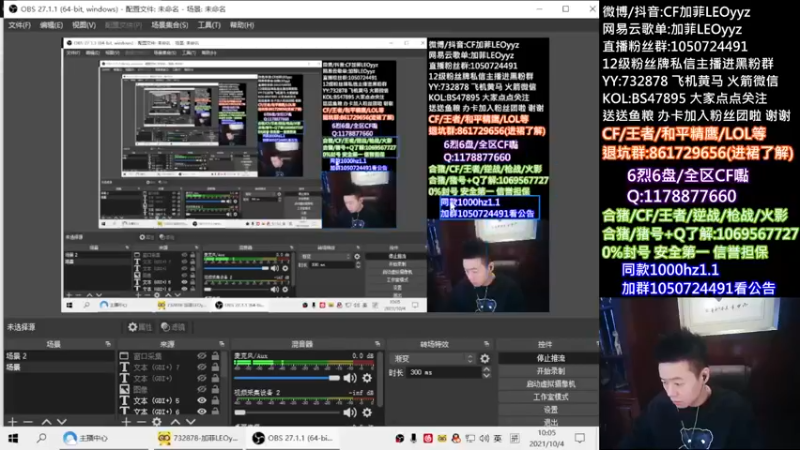The image size is (800, 450).
Task: Remove selected scene with the minus icon
Action: pos(28,422)
